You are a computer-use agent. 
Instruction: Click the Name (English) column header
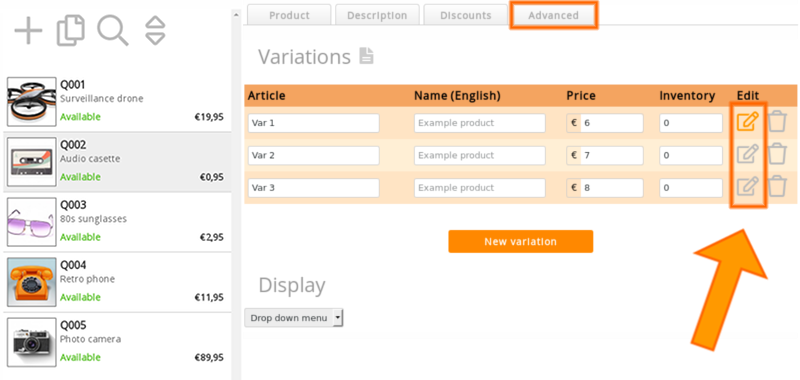click(457, 96)
